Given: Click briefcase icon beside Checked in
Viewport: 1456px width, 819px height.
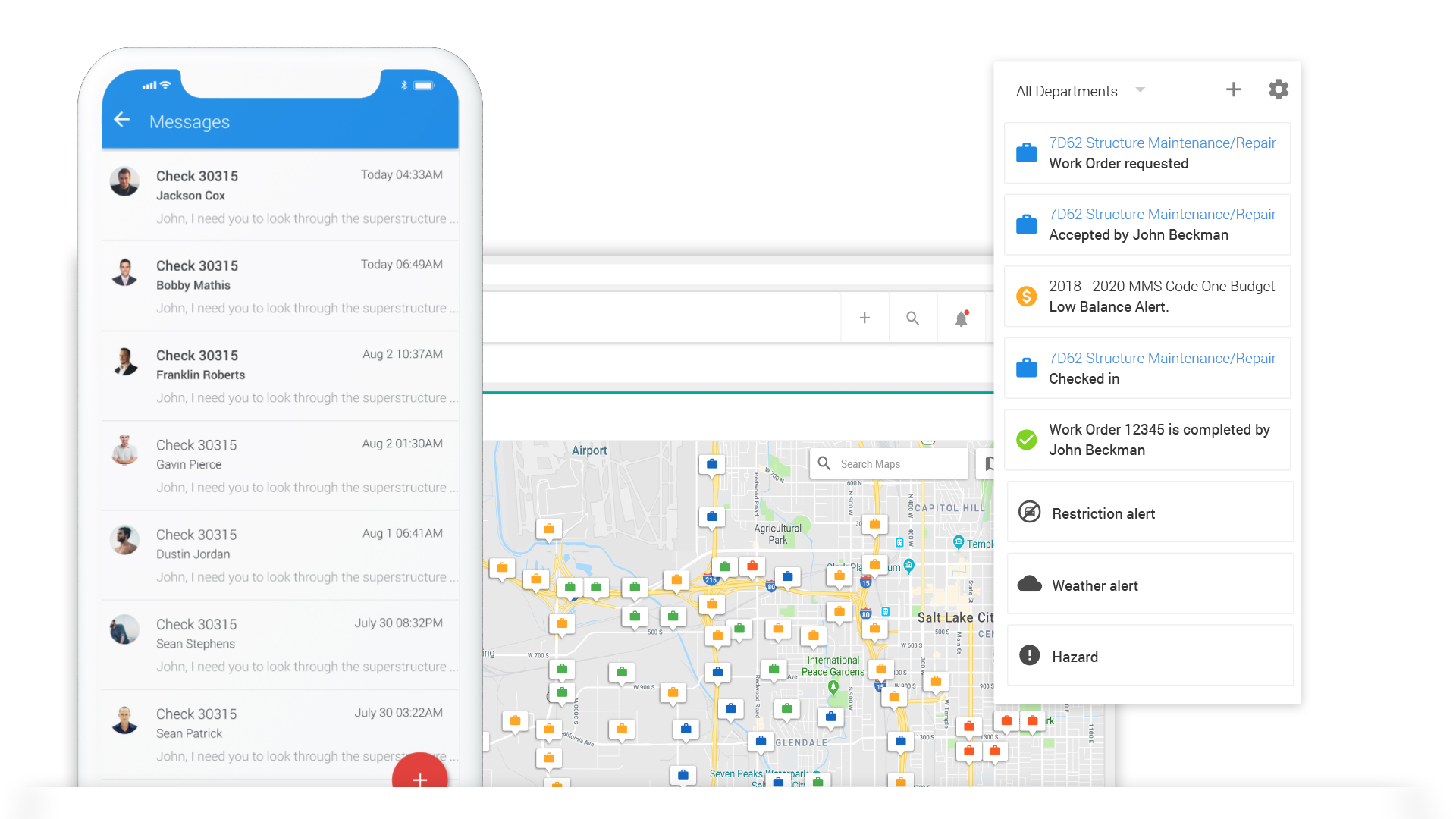Looking at the screenshot, I should coord(1026,368).
